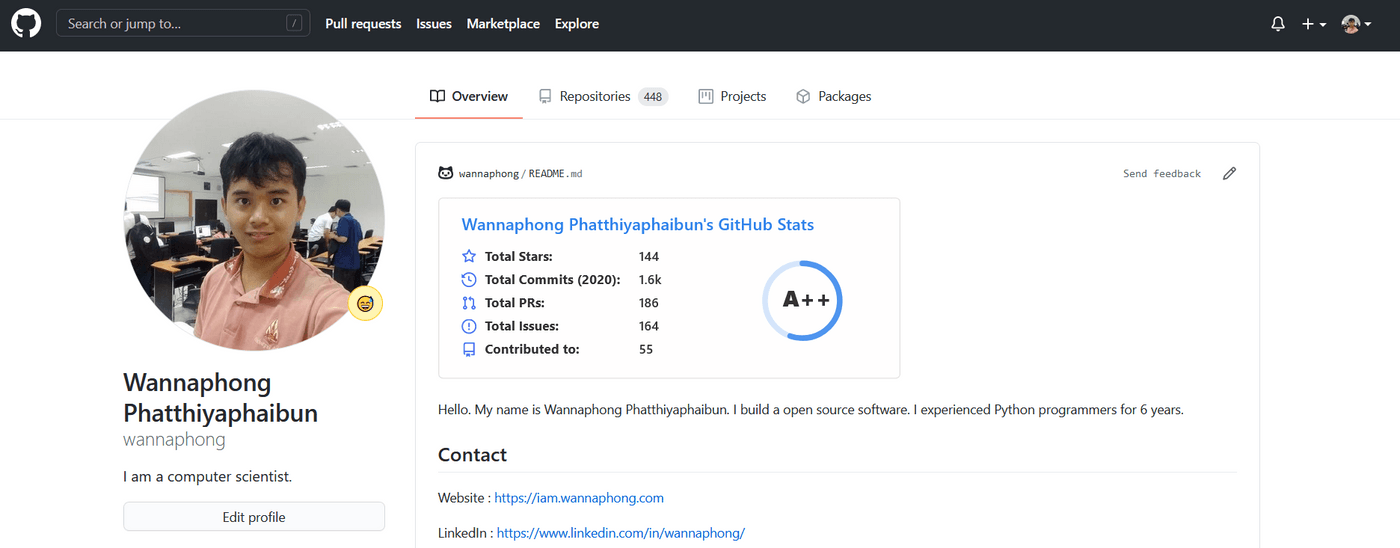Image resolution: width=1400 pixels, height=548 pixels.
Task: Click the Contributed to label
Action: click(532, 349)
